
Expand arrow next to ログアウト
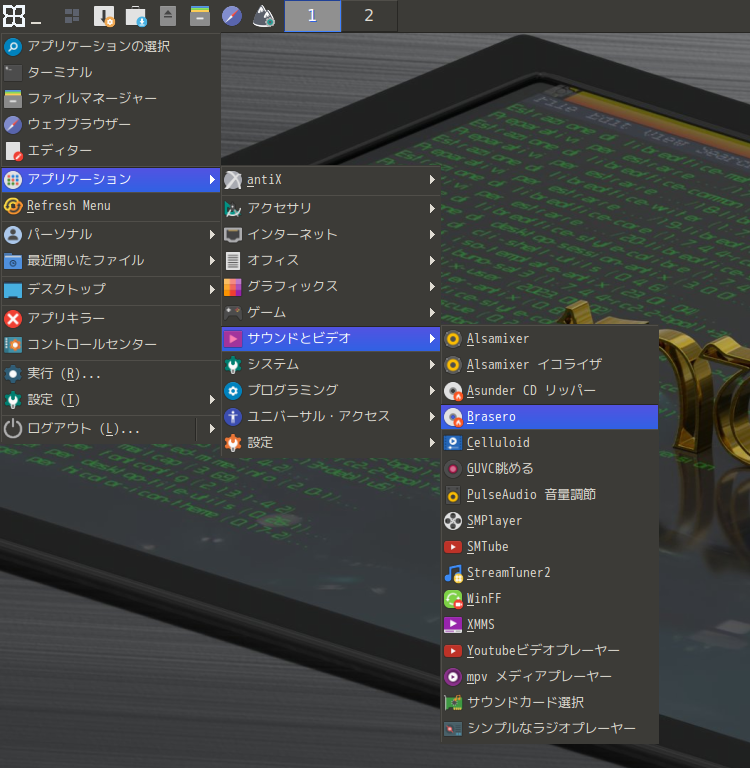click(x=212, y=429)
